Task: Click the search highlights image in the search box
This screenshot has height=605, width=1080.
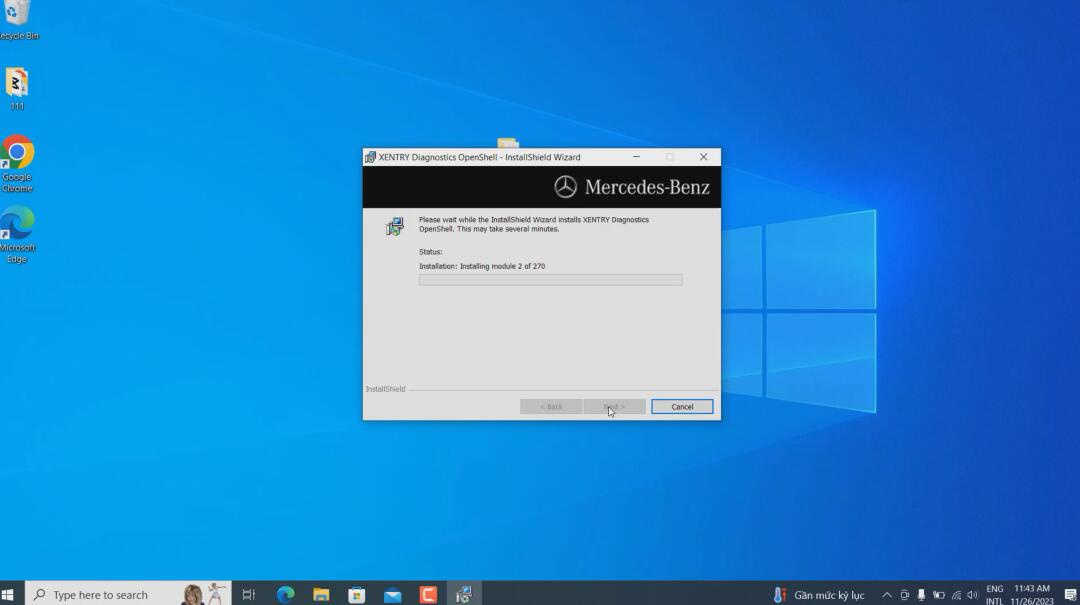Action: coord(204,594)
